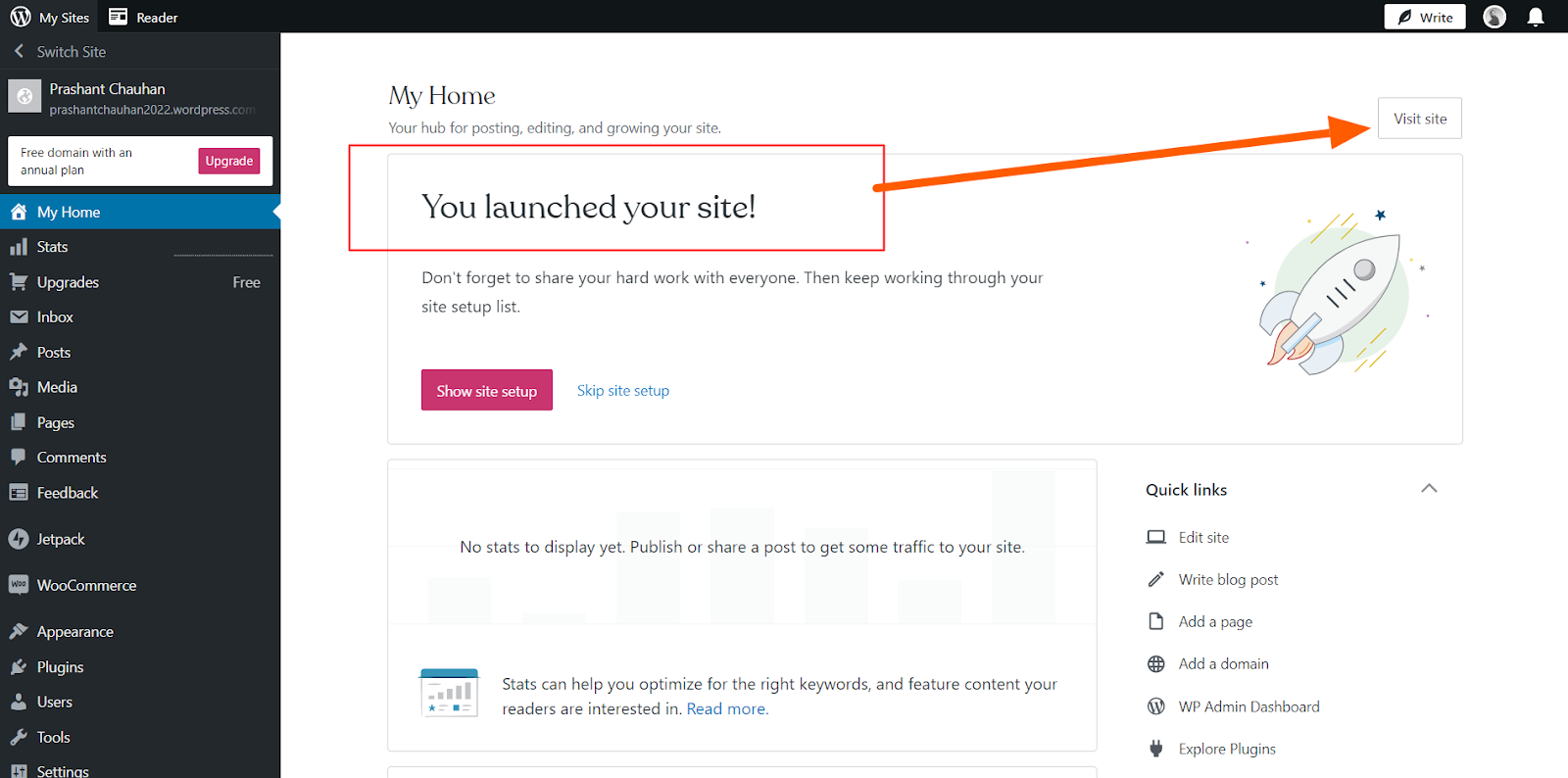Open the WP Admin Dashboard quick link
Image resolution: width=1568 pixels, height=778 pixels.
point(1249,706)
